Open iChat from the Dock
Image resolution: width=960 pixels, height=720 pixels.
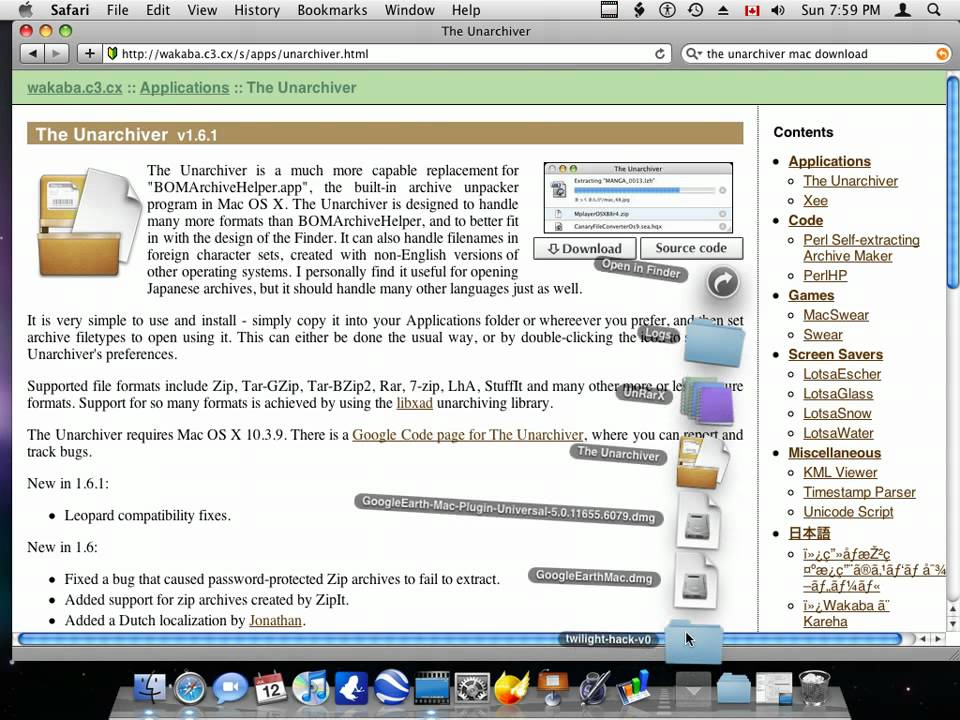[x=230, y=688]
